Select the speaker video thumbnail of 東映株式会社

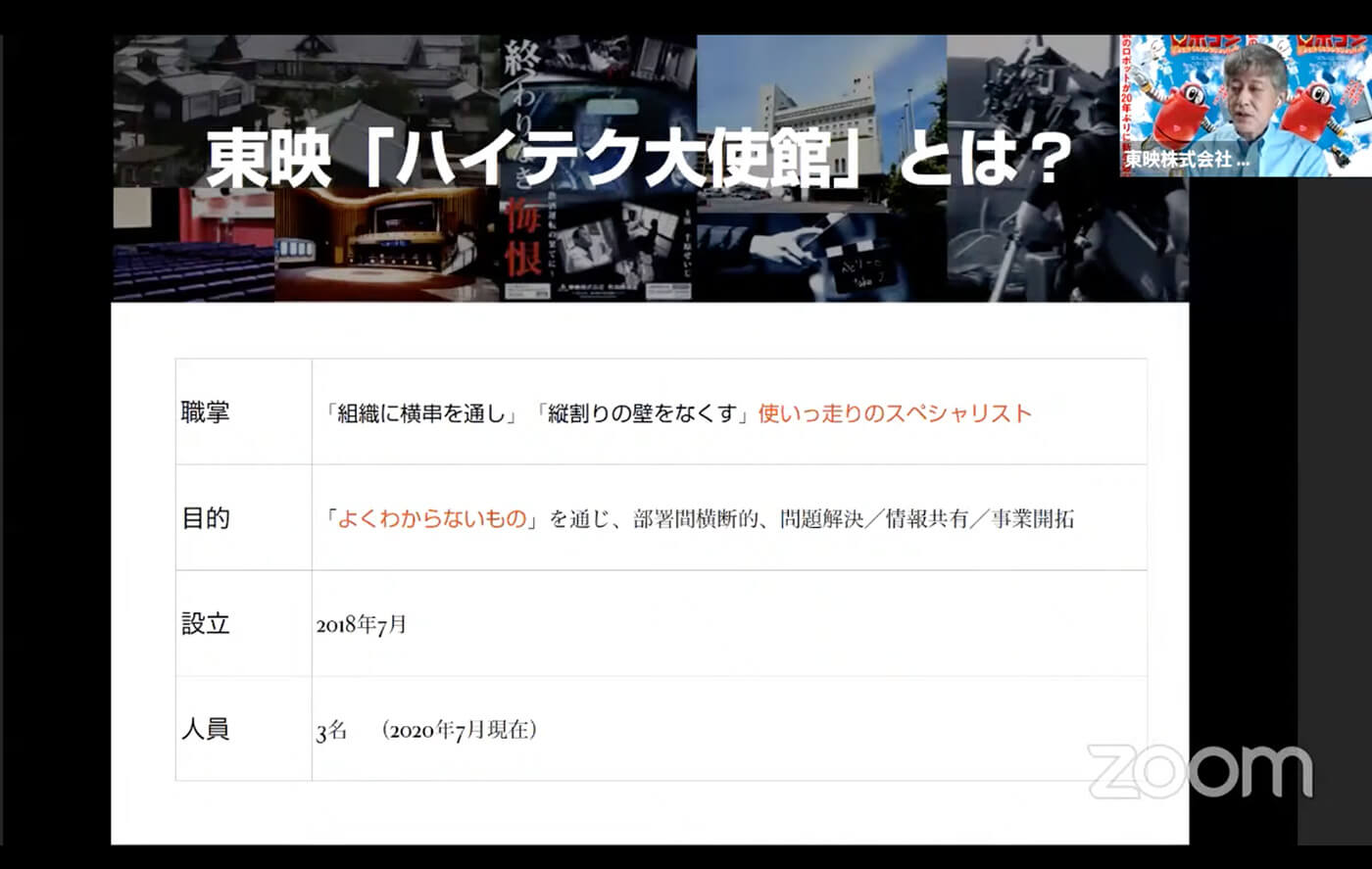click(x=1246, y=106)
